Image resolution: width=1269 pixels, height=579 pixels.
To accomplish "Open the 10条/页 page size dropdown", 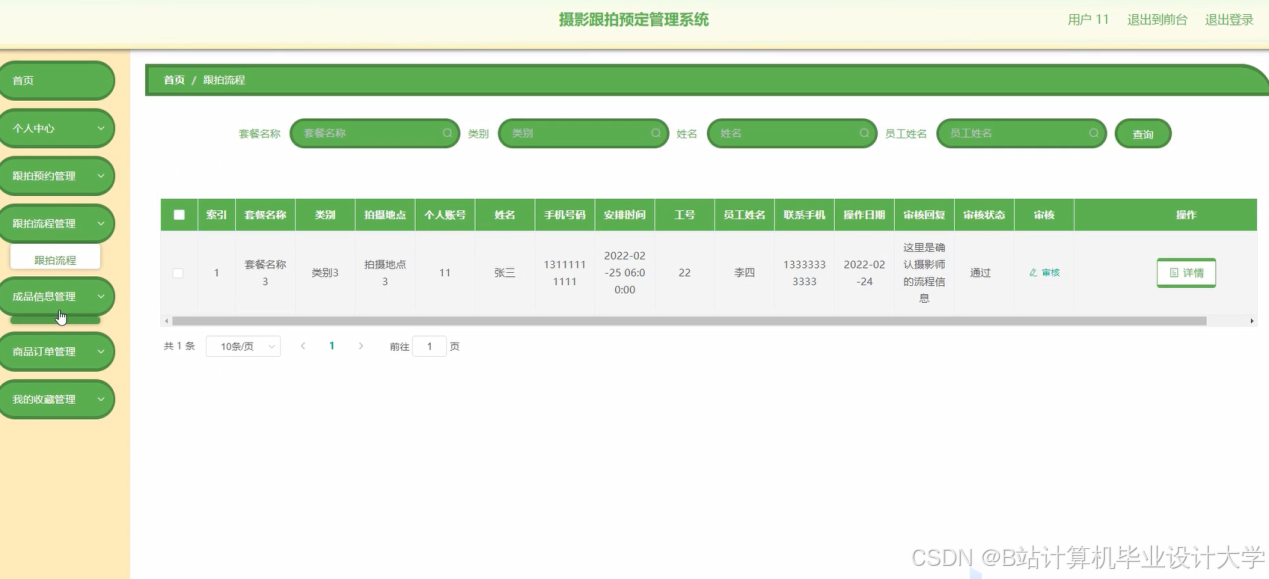I will coord(243,346).
